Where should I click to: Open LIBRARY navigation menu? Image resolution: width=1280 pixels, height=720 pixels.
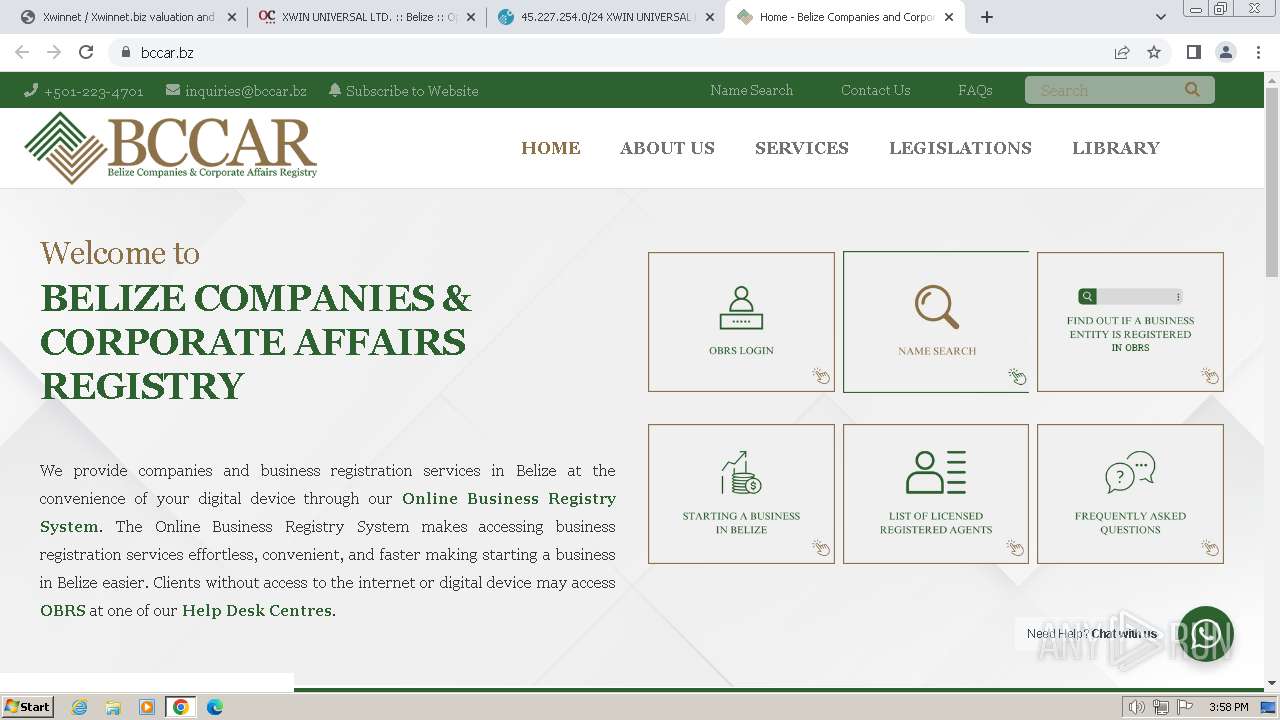[x=1116, y=148]
